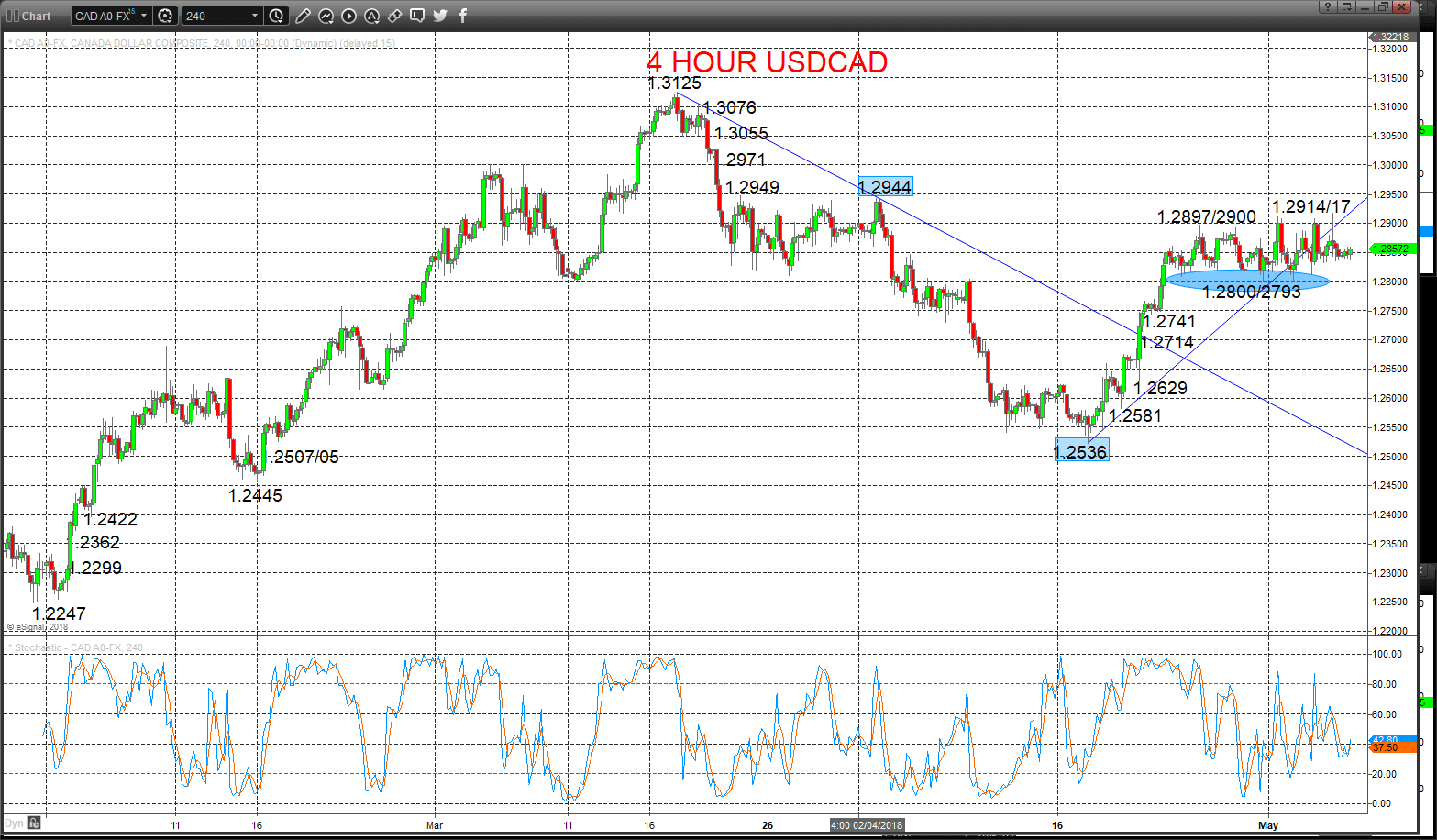Click the May label on time axis
The width and height of the screenshot is (1437, 840).
click(x=1267, y=825)
